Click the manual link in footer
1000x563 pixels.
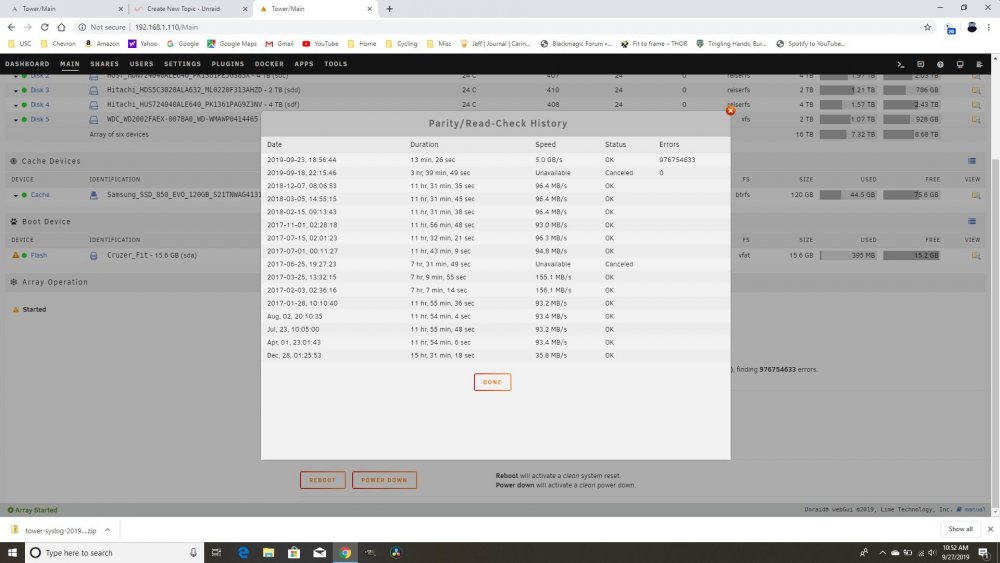tap(974, 509)
